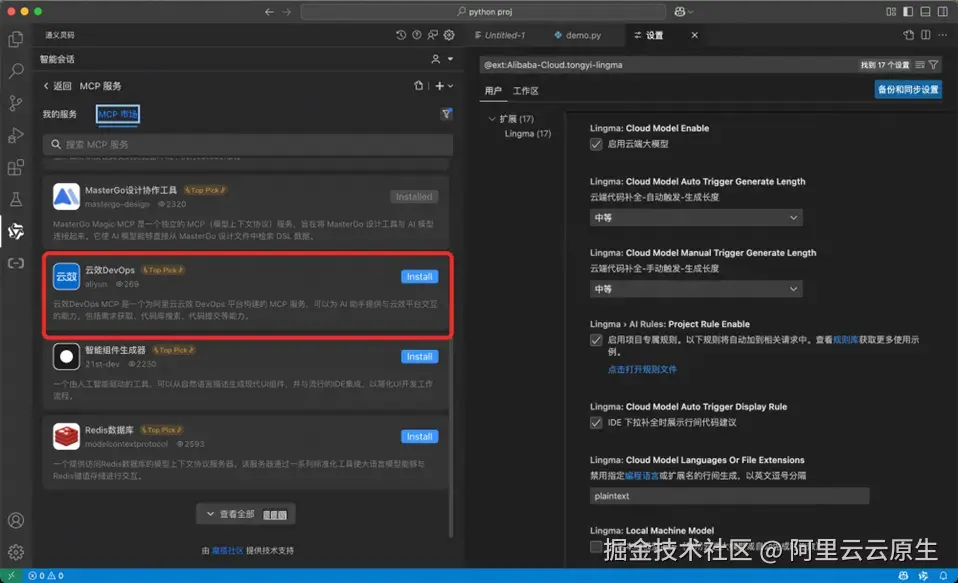Click the help icon in Lingma panel header
958x583 pixels.
click(417, 35)
